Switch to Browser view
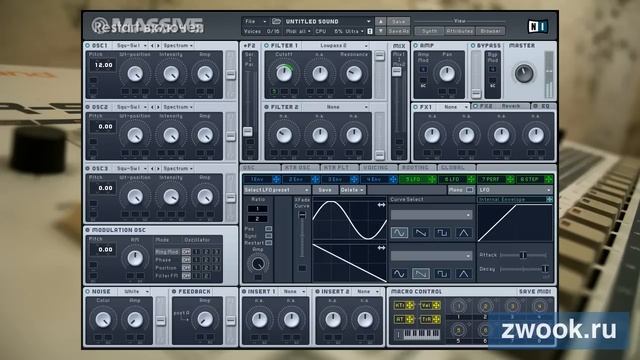The width and height of the screenshot is (640, 360). tap(491, 31)
